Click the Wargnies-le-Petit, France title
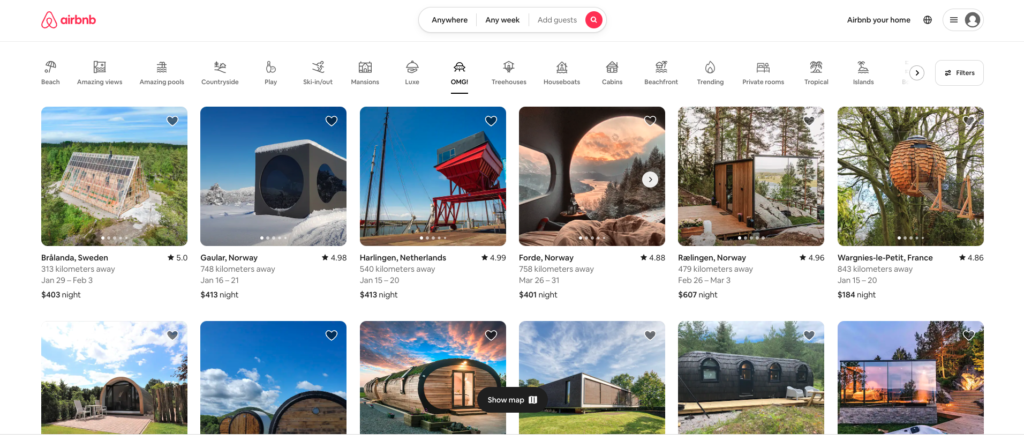This screenshot has height=440, width=1024. coord(885,258)
